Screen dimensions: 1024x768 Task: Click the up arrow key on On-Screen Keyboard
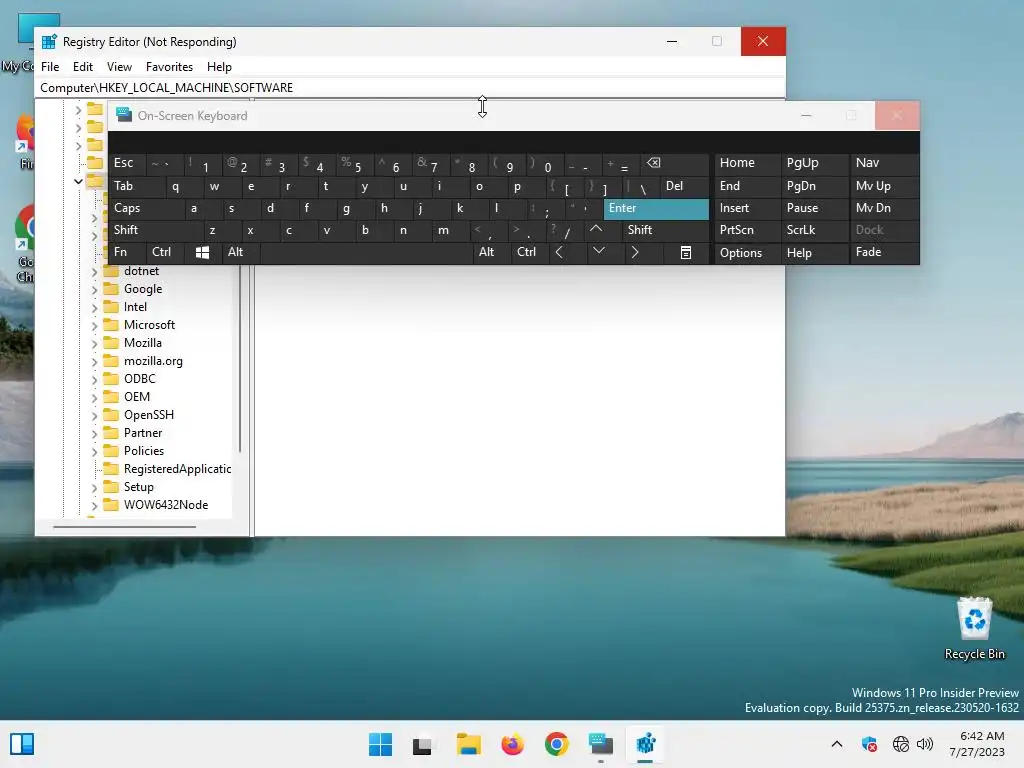click(x=596, y=230)
